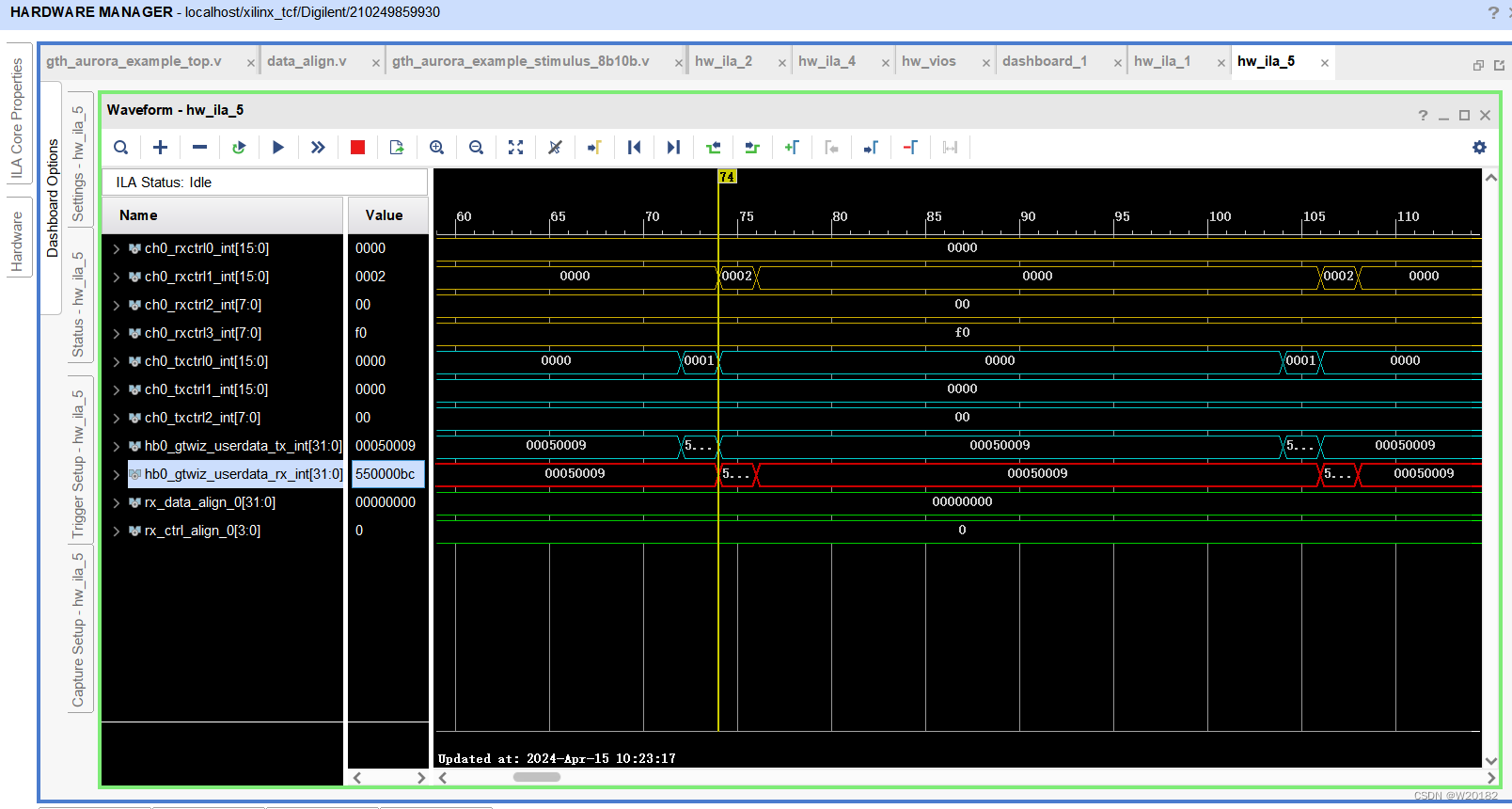Viewport: 1512px width, 809px height.
Task: Maximize tab area icon at top right
Action: pos(1499,65)
